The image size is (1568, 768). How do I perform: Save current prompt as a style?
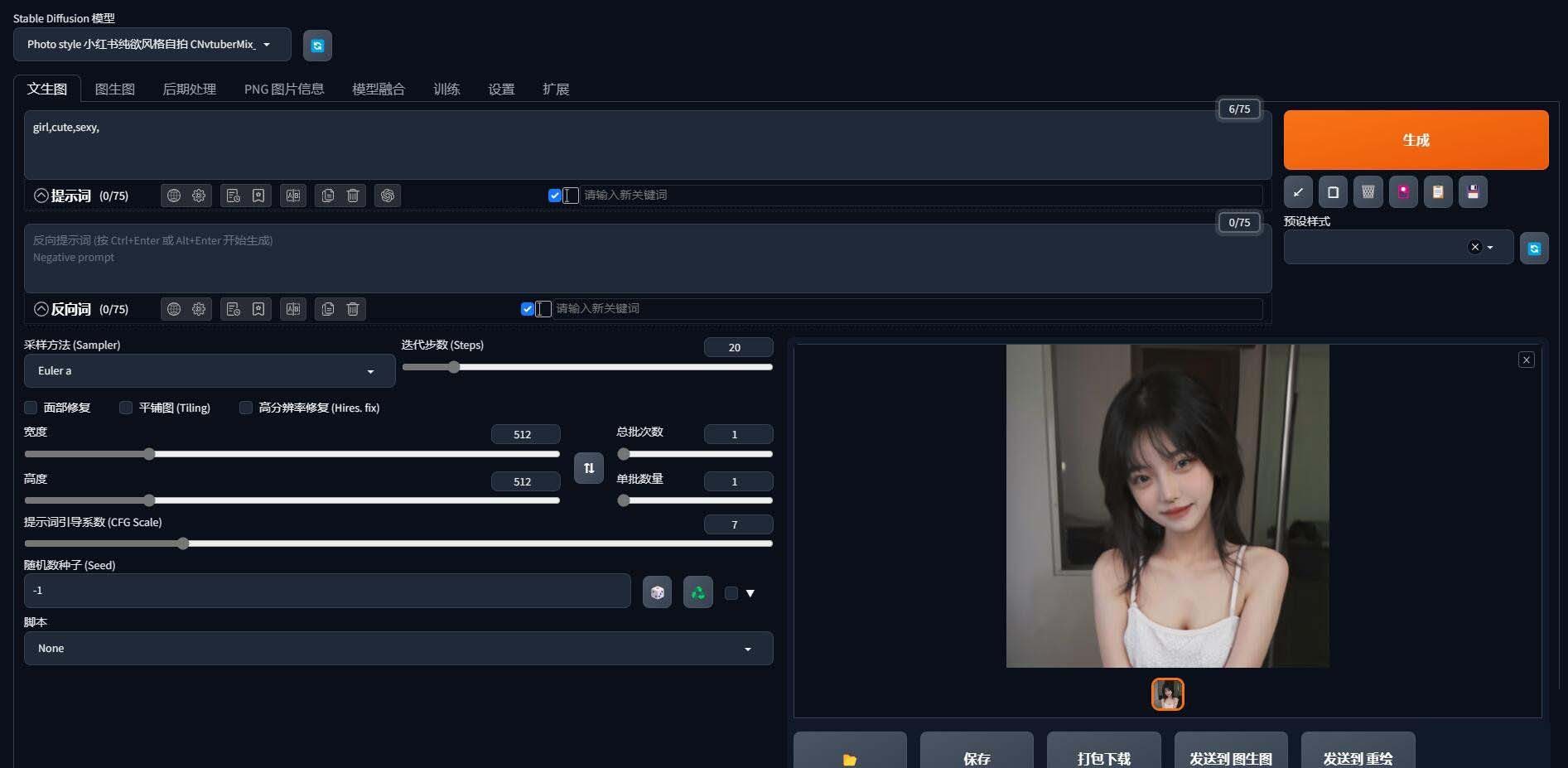click(1473, 192)
